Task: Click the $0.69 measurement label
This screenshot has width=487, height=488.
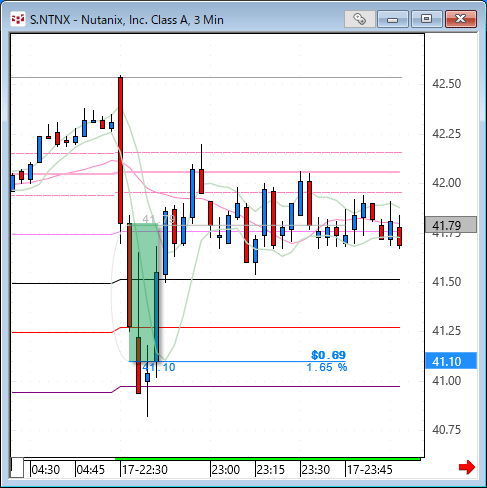Action: (328, 355)
